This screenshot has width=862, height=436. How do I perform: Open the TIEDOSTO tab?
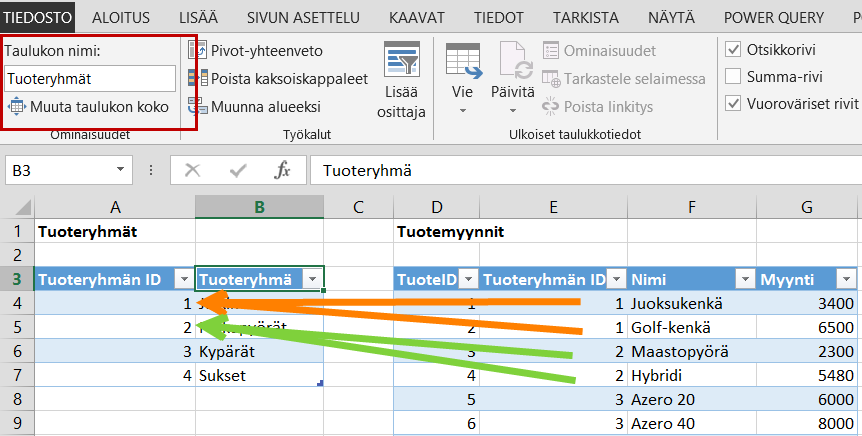tap(40, 17)
